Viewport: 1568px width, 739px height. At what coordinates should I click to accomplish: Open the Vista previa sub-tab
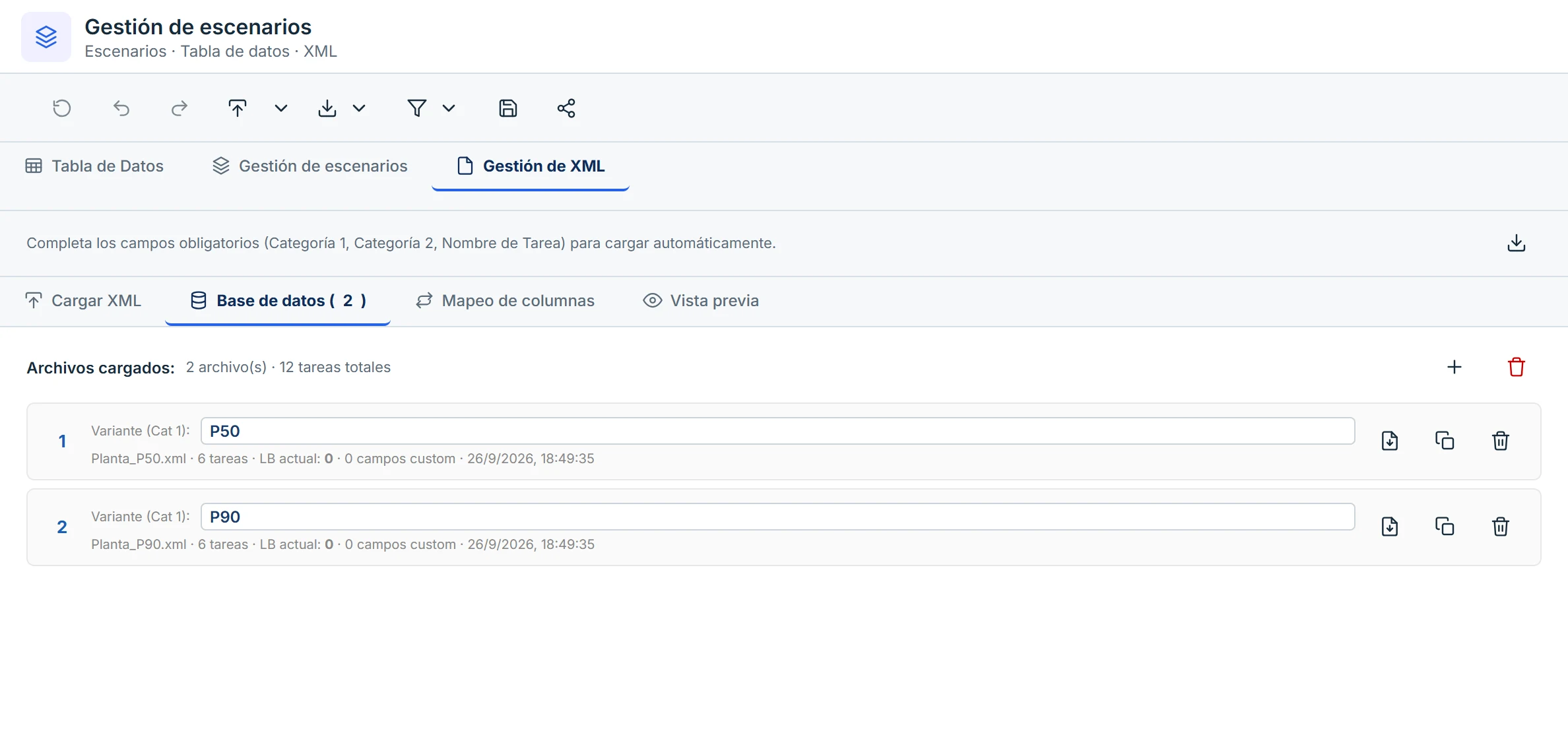coord(701,301)
